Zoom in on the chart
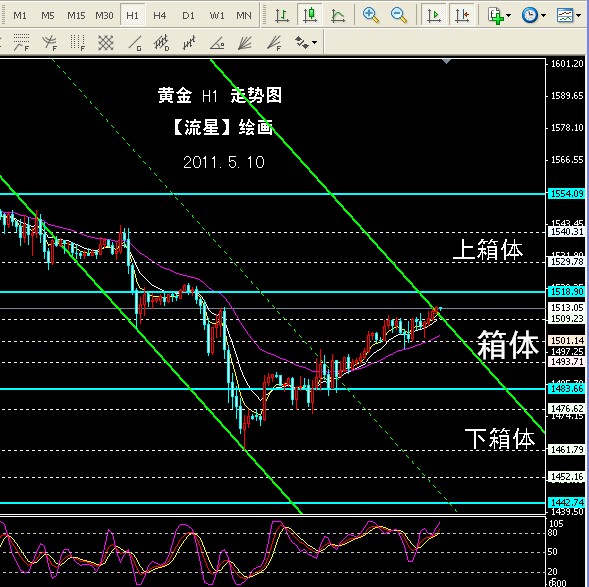This screenshot has height=587, width=589. [x=371, y=15]
